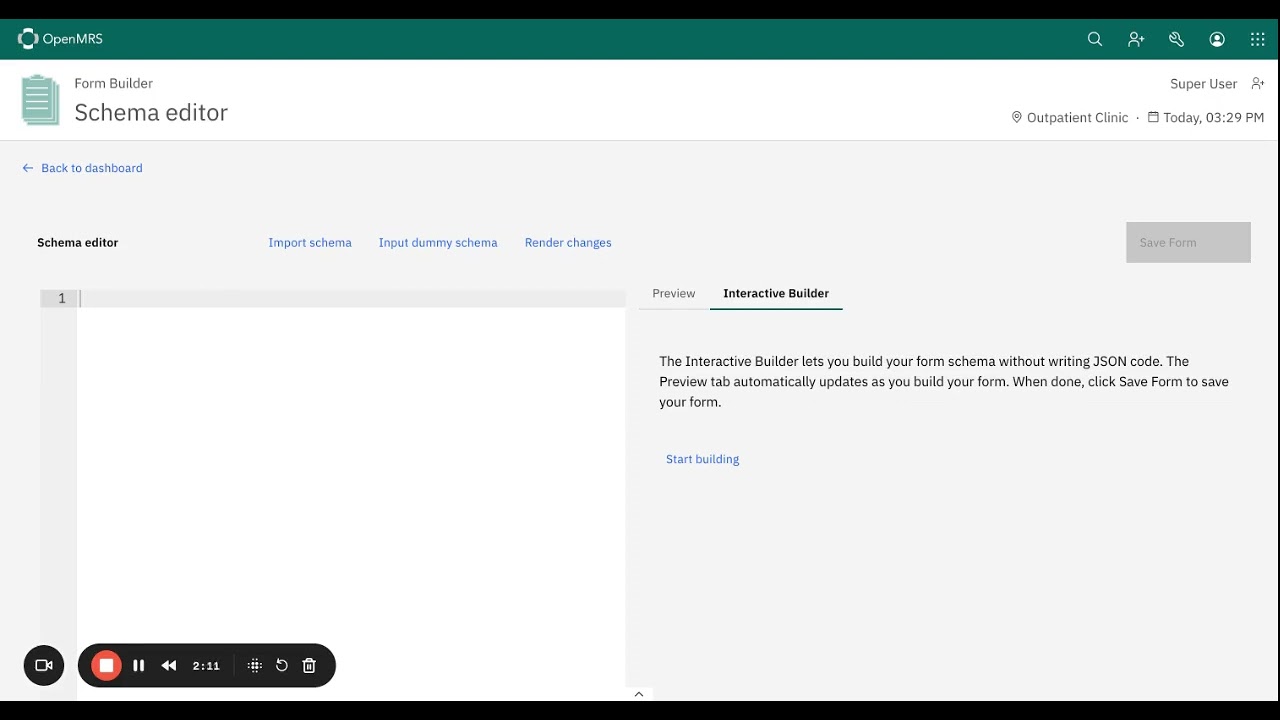Expand the bottom panel chevron
This screenshot has height=720, width=1280.
coord(639,694)
